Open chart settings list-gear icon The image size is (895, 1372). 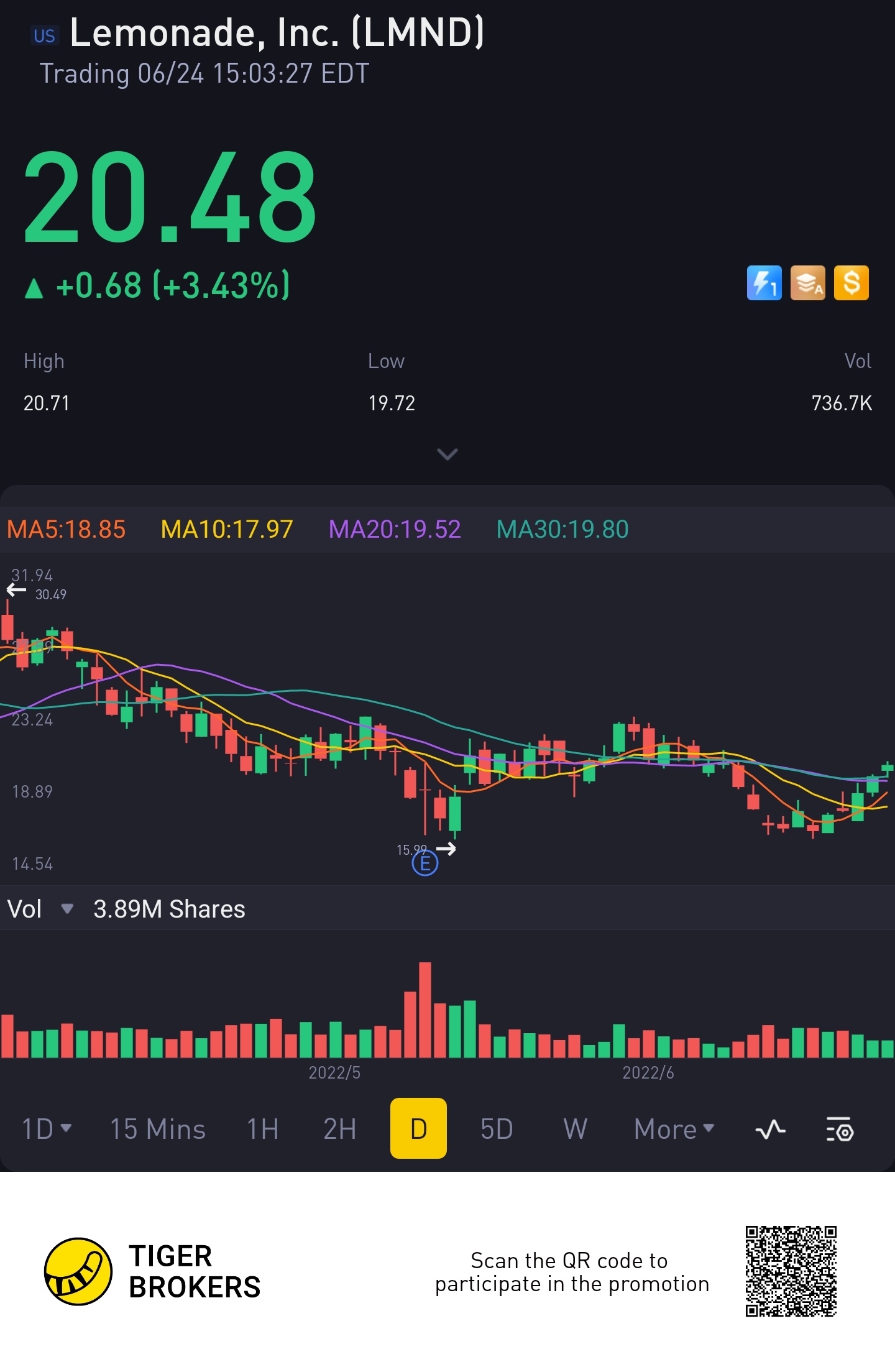coord(840,1129)
